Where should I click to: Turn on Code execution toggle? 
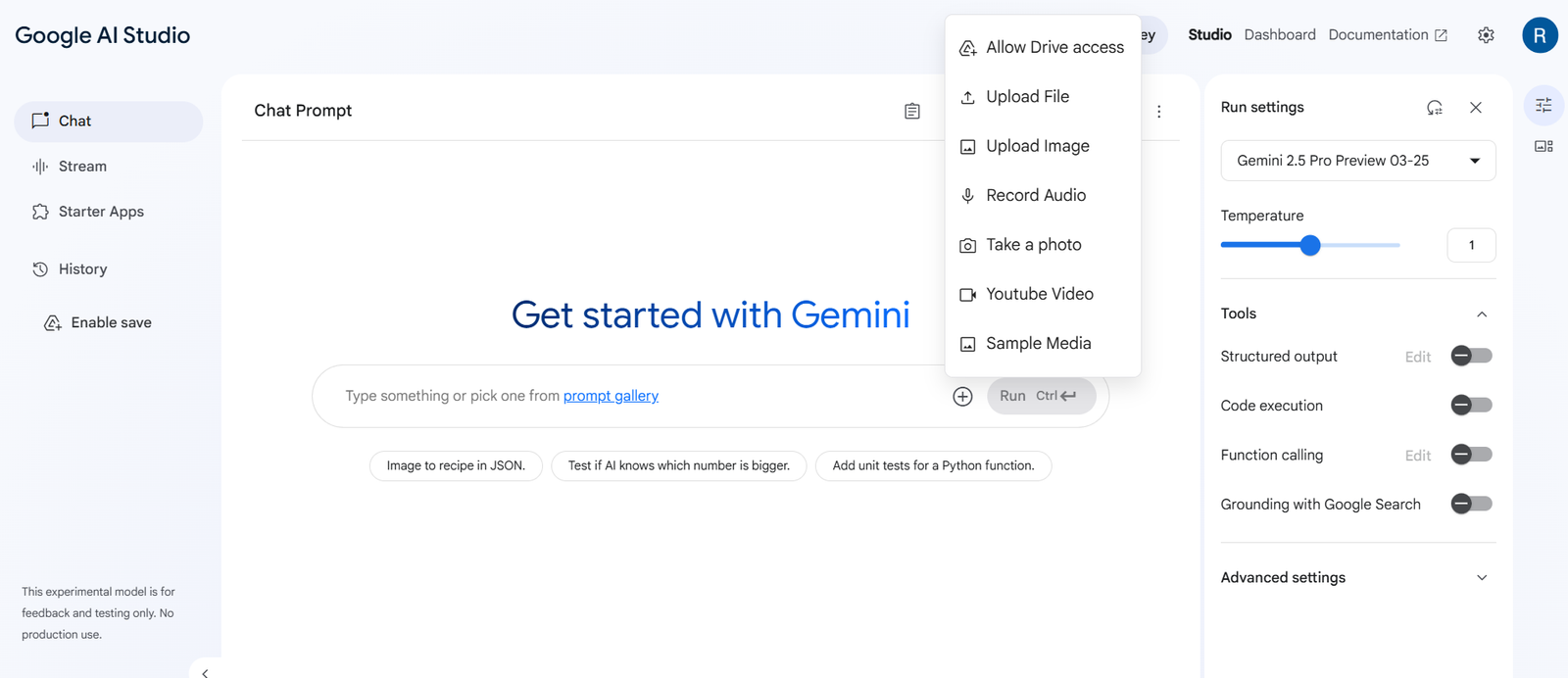pyautogui.click(x=1470, y=405)
